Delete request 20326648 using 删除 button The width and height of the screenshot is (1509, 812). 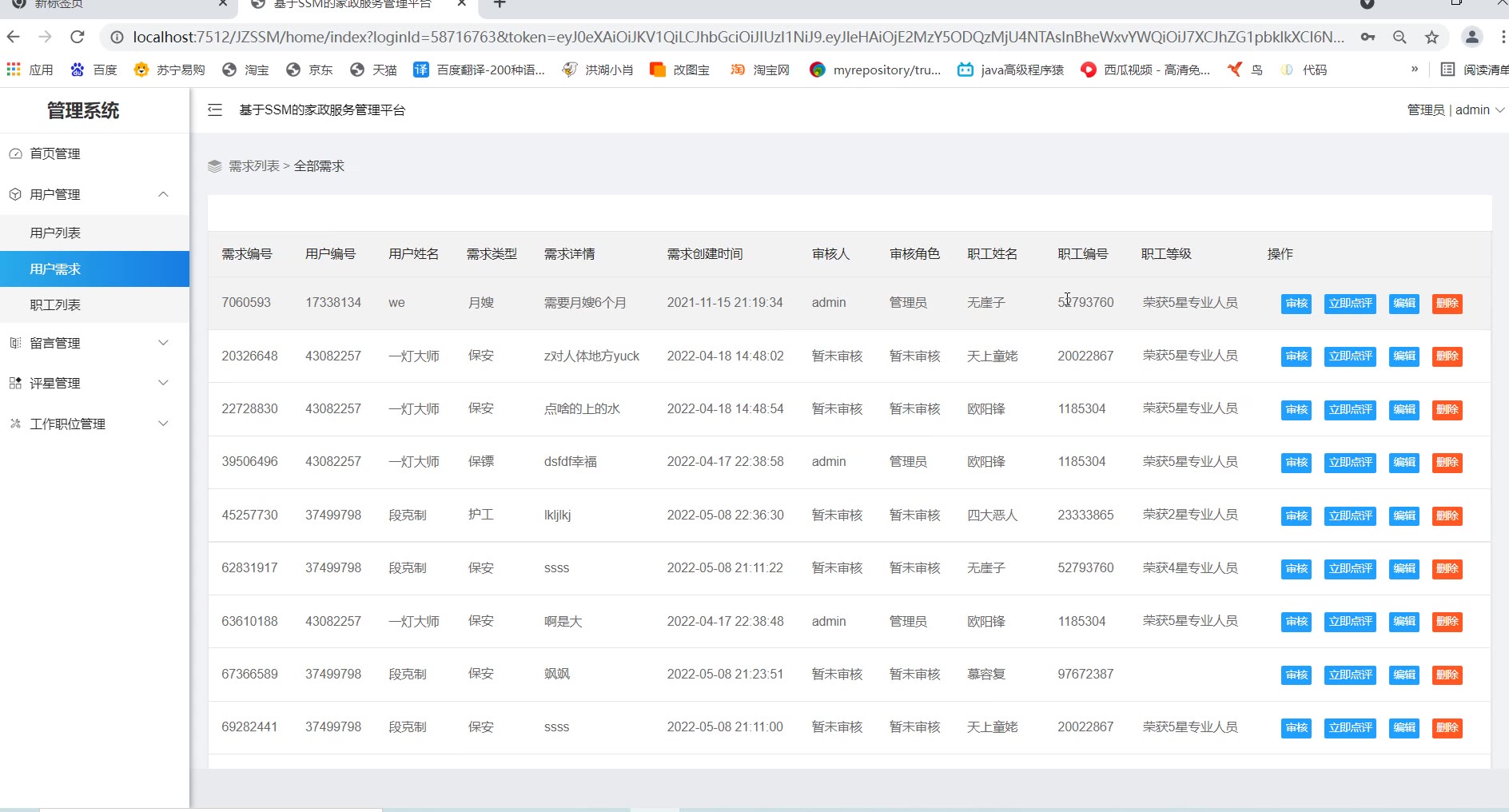[x=1447, y=356]
